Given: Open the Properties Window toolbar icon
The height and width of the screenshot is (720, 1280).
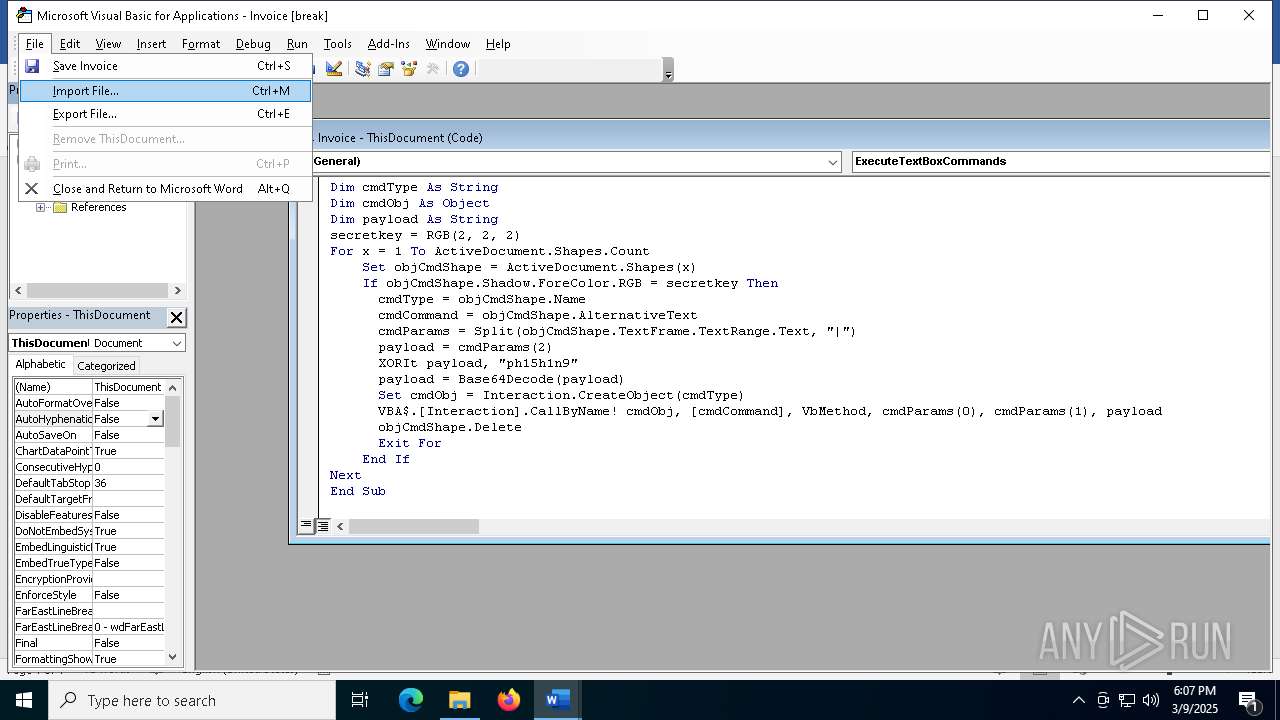Looking at the screenshot, I should coord(385,69).
